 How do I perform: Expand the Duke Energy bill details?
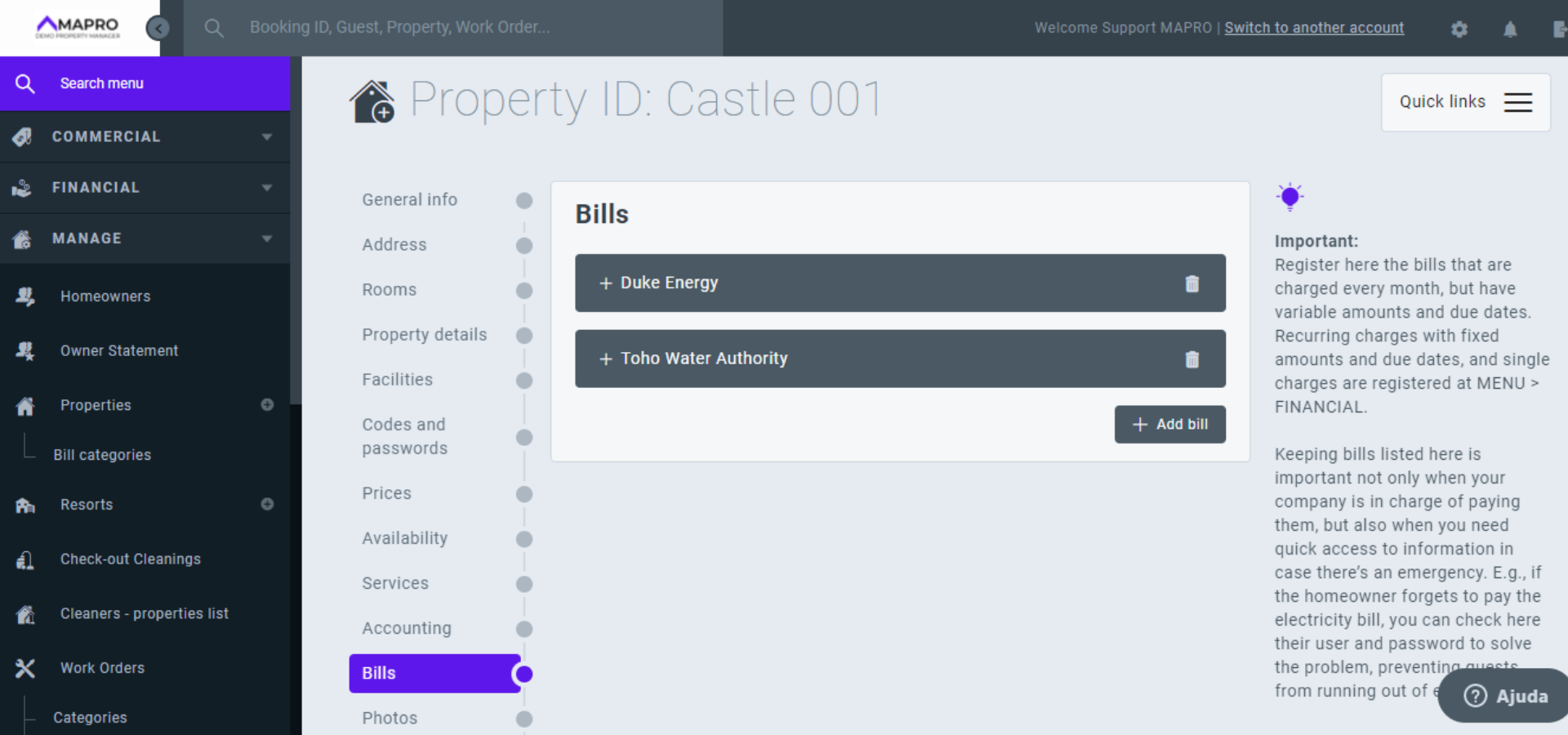point(669,283)
